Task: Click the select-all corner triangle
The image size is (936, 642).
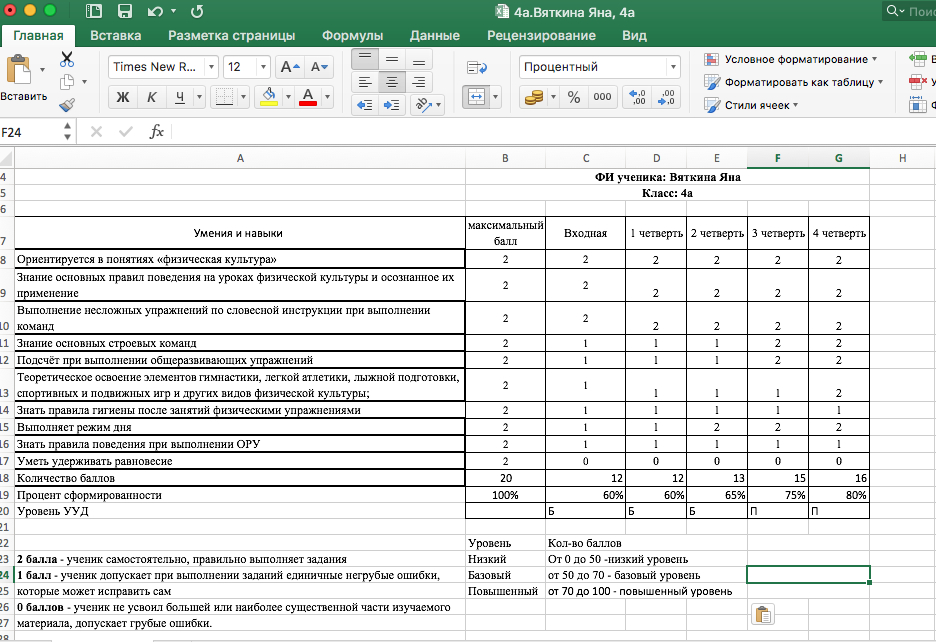Action: click(7, 158)
